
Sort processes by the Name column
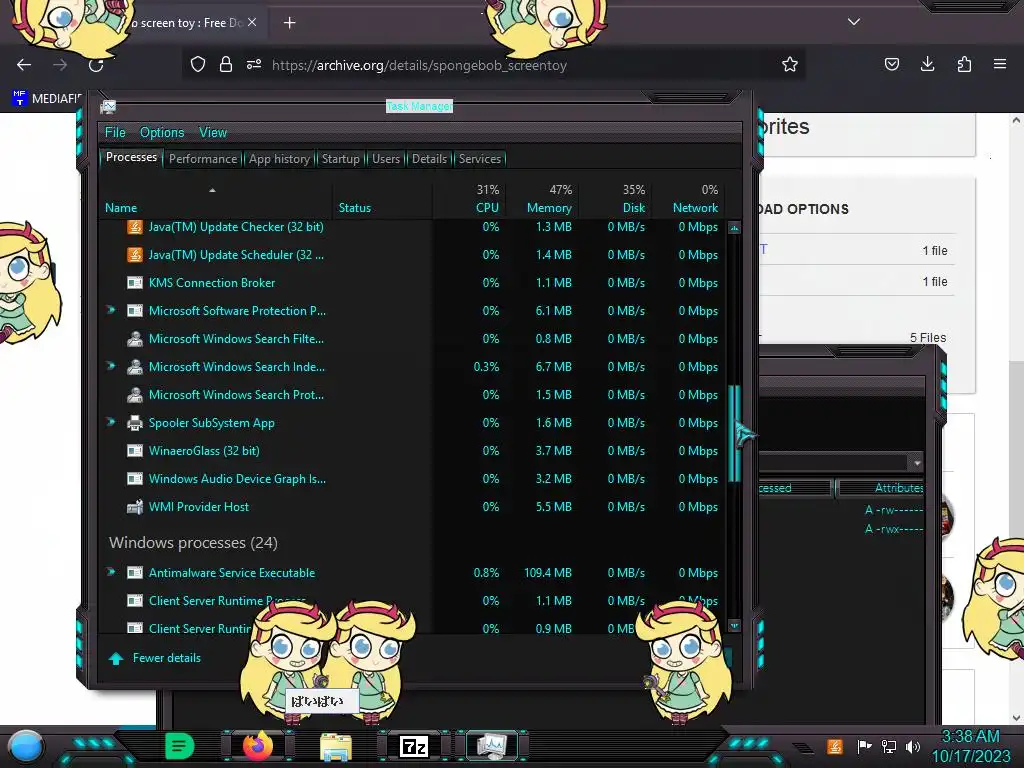[215, 208]
